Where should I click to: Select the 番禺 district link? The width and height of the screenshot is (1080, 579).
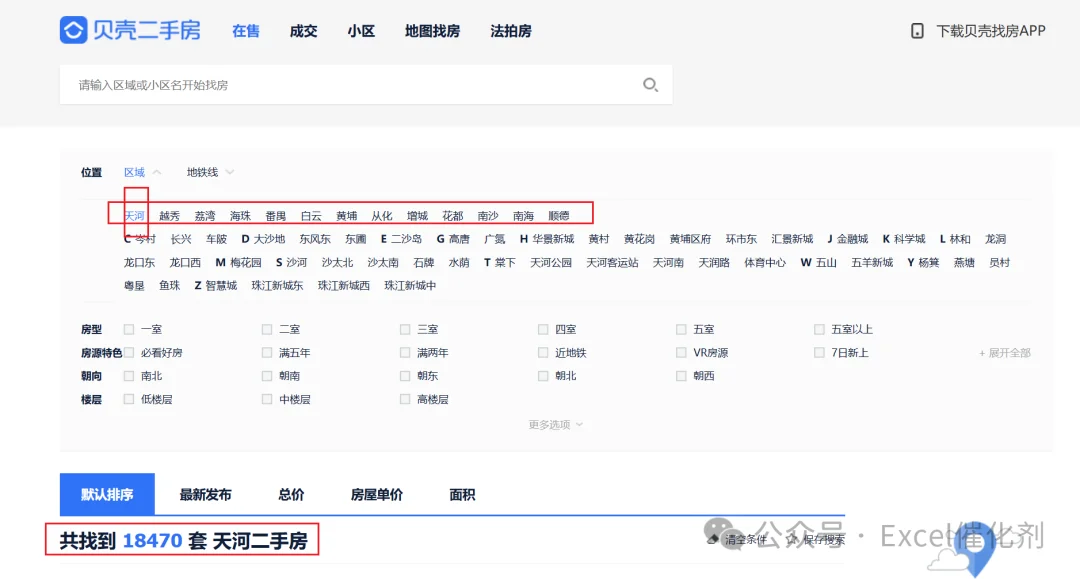pyautogui.click(x=276, y=215)
